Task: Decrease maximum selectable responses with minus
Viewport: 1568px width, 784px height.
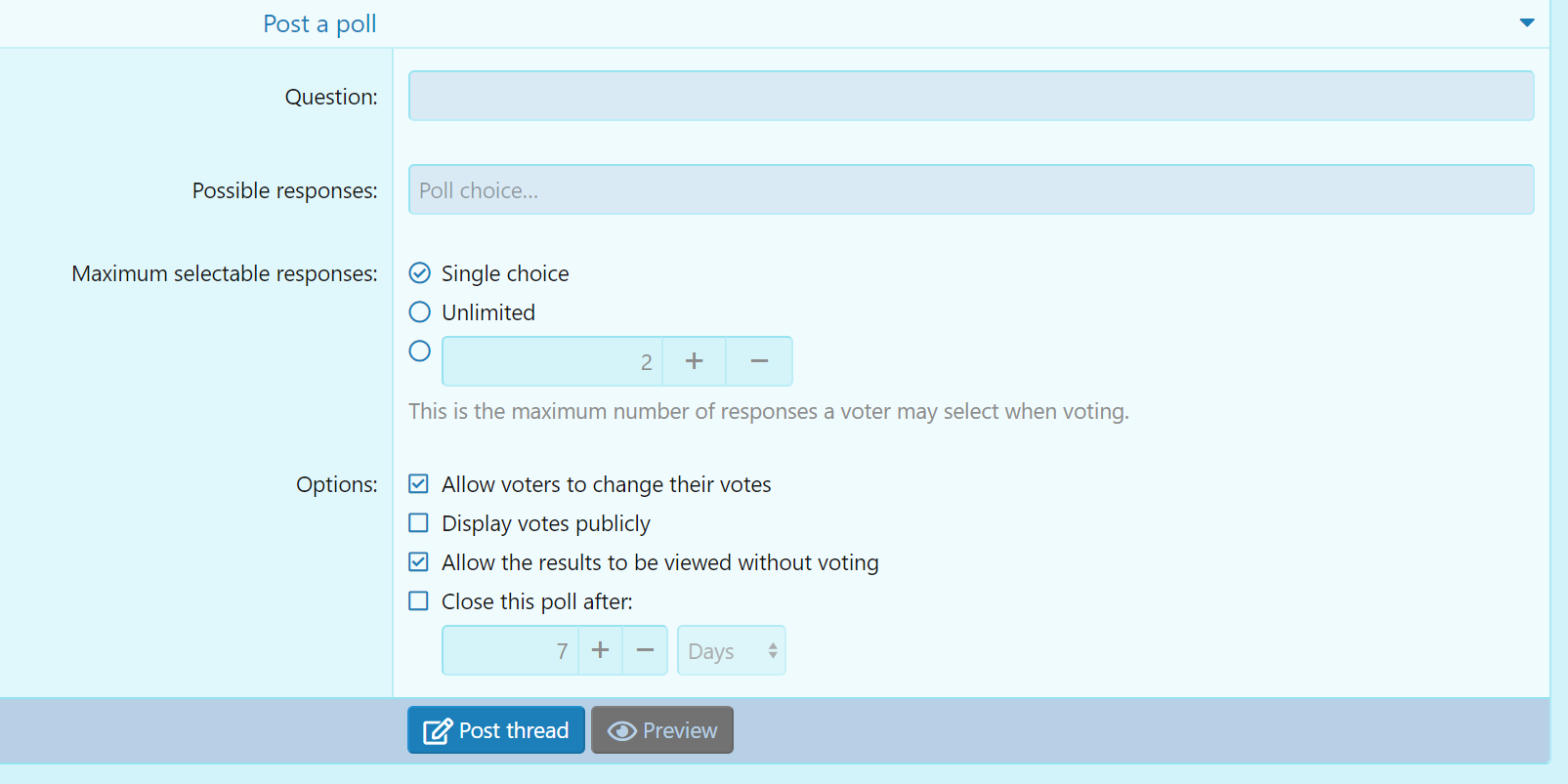Action: [x=759, y=361]
